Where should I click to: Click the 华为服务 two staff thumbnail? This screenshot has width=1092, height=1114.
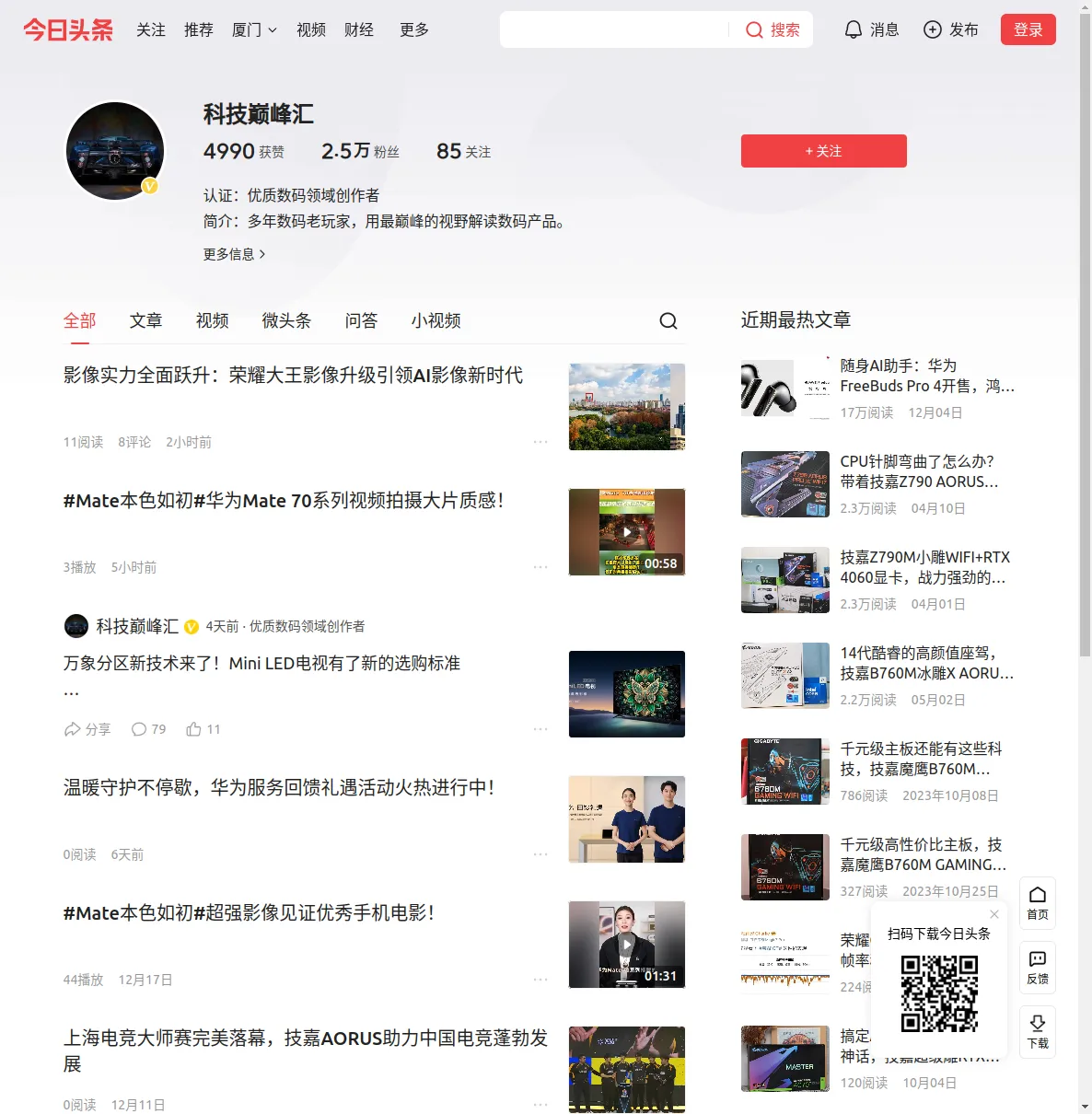click(x=627, y=819)
